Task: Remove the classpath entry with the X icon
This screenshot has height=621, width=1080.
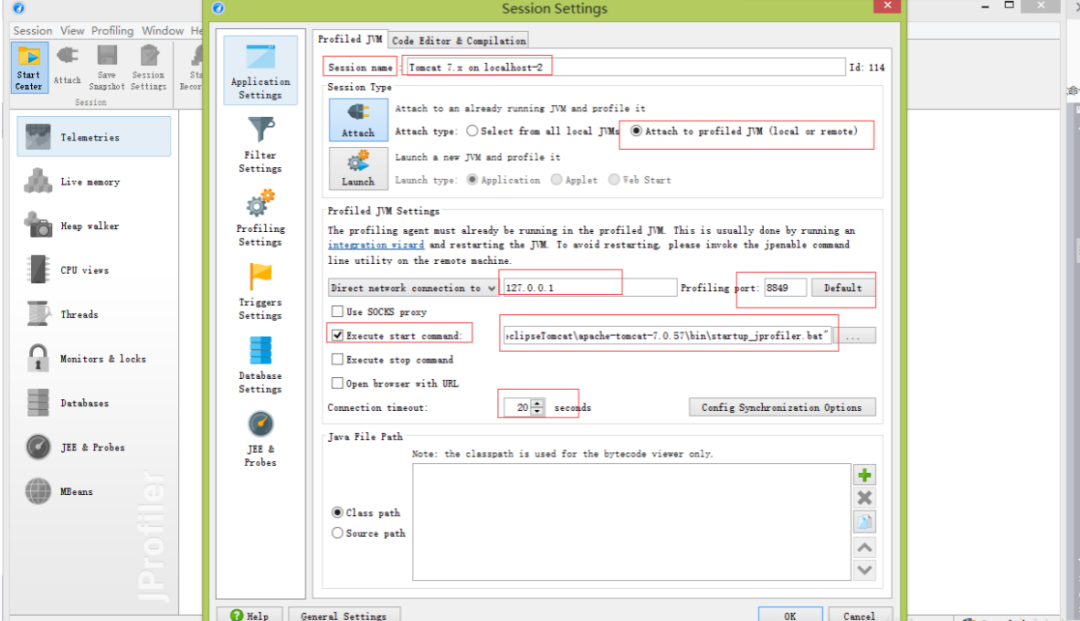Action: [x=864, y=498]
